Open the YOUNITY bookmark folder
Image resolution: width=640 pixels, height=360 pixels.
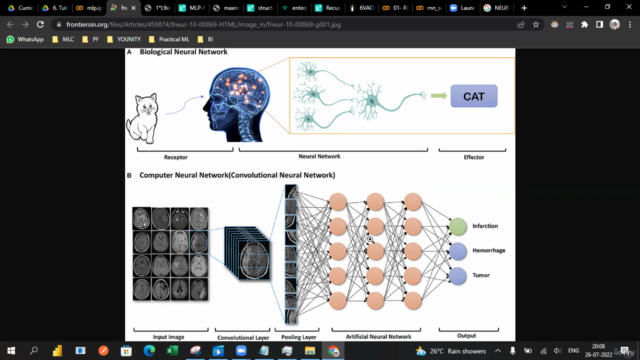click(x=124, y=39)
